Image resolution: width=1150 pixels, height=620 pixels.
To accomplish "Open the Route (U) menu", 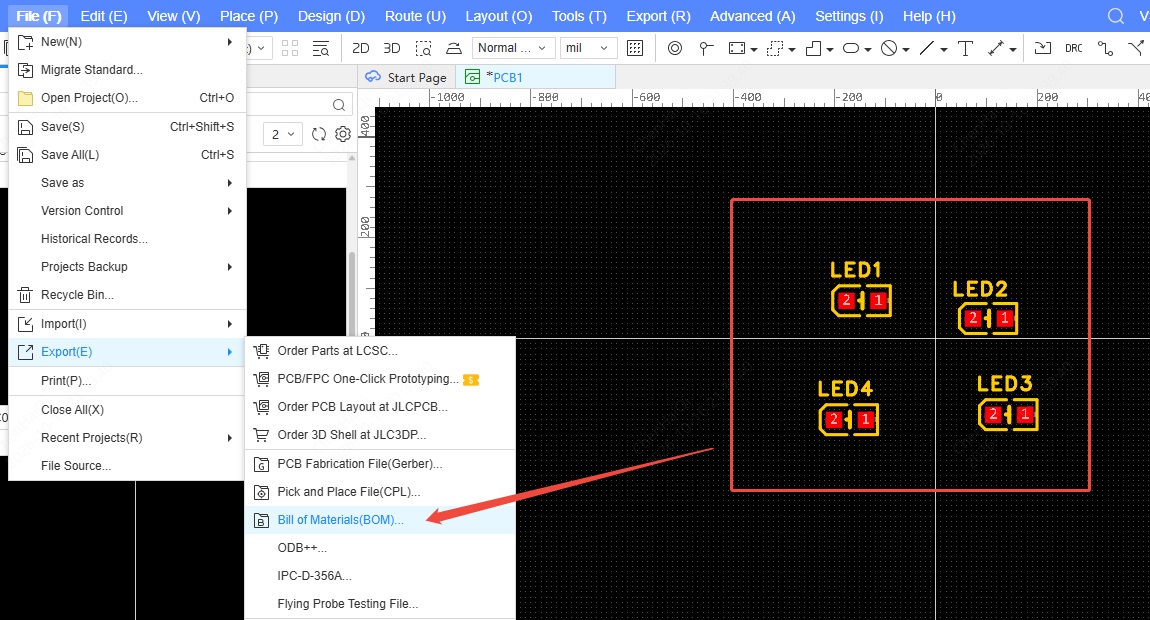I will click(x=415, y=16).
